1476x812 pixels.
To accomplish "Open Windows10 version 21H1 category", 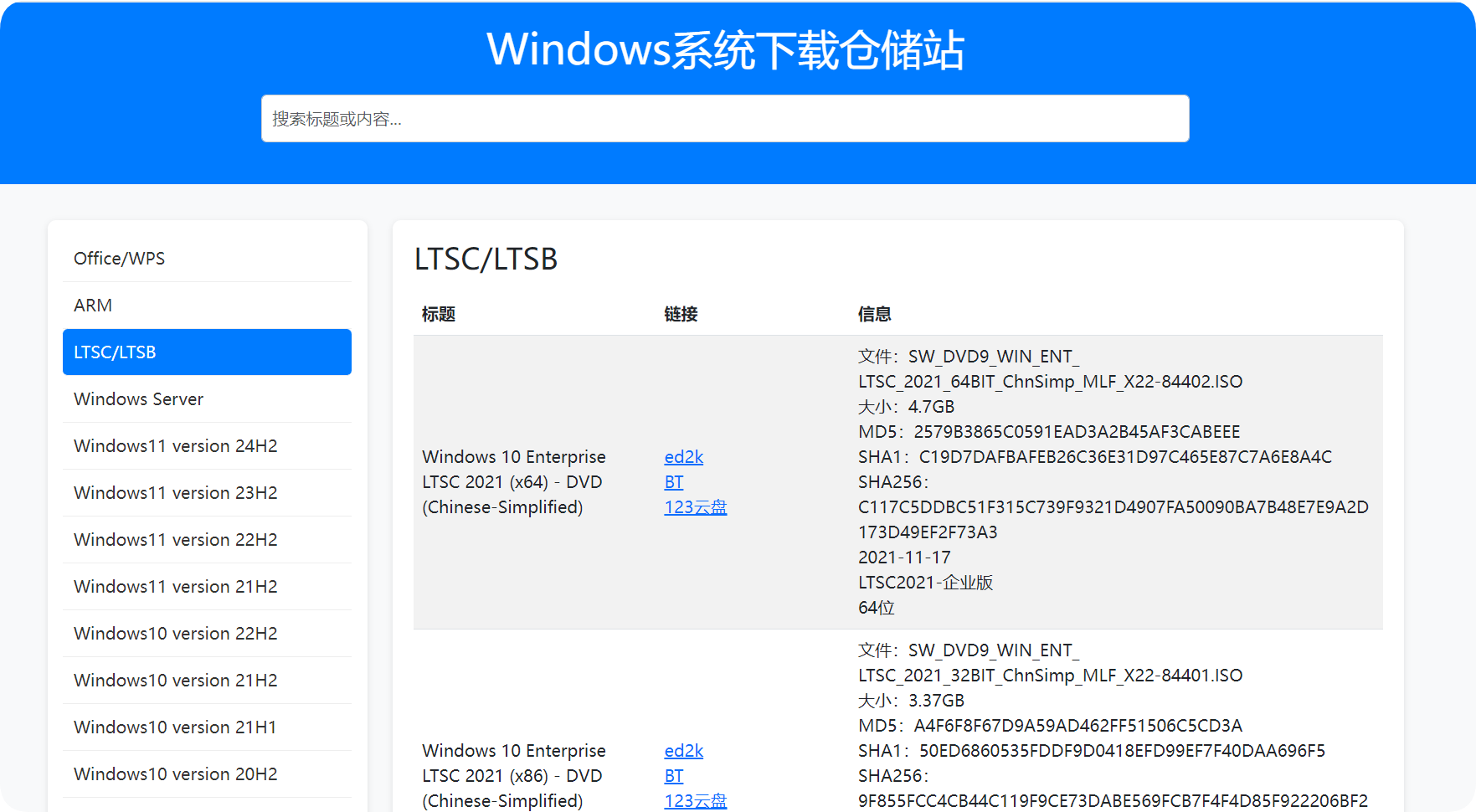I will (207, 727).
